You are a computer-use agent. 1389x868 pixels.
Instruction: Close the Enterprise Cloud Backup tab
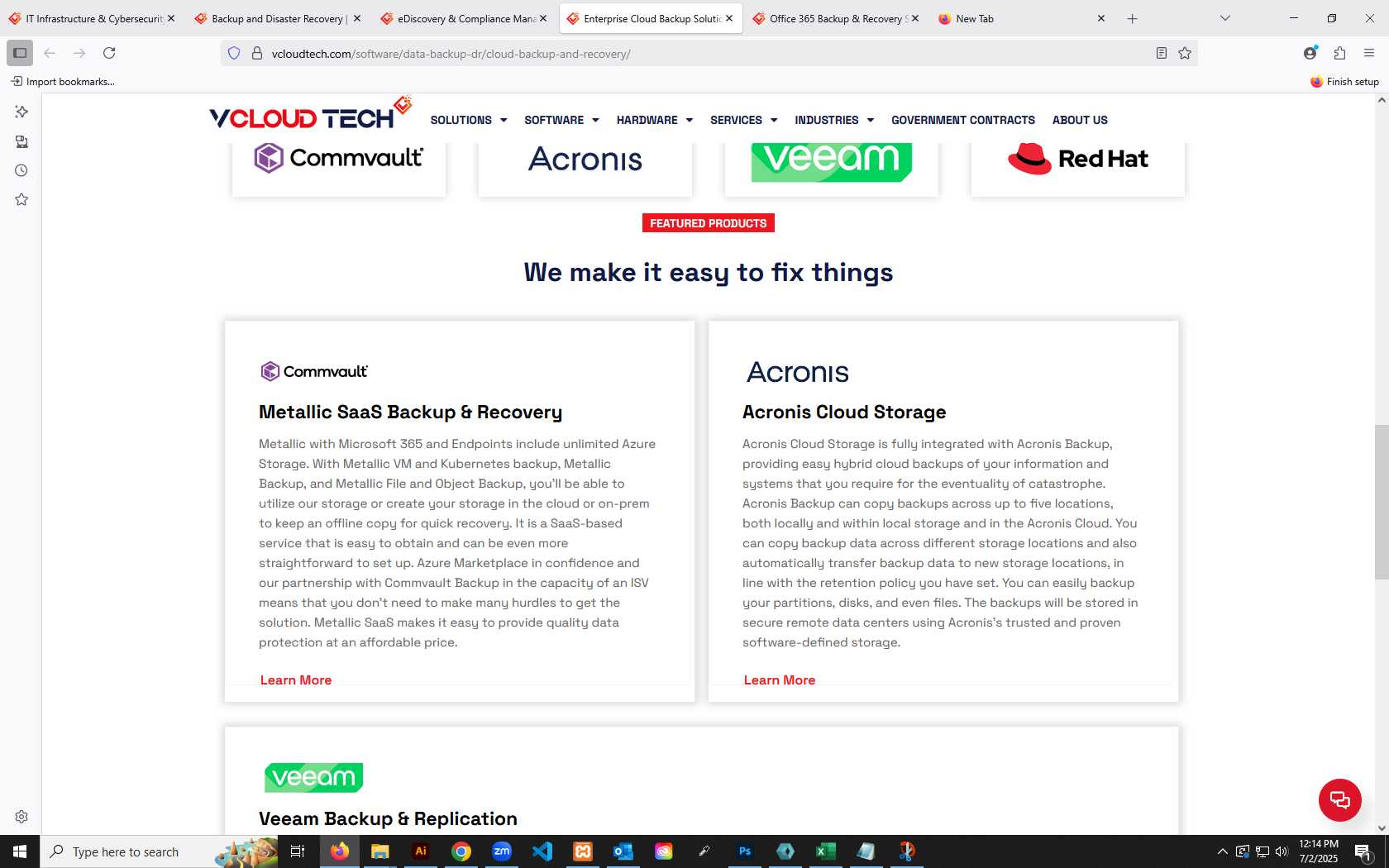tap(729, 18)
